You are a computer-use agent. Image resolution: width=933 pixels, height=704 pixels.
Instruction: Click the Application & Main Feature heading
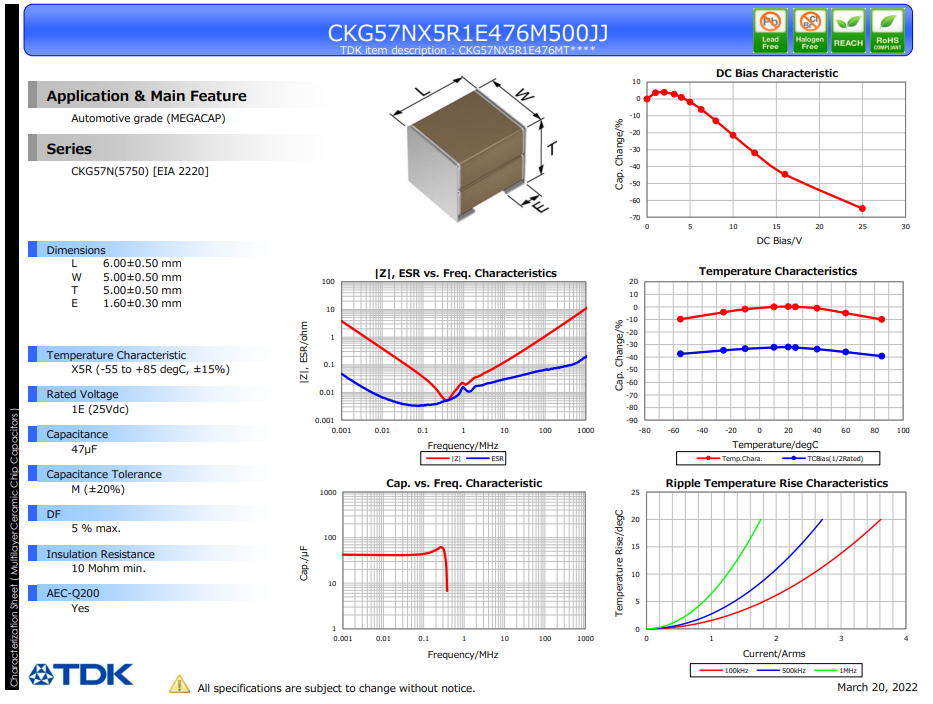point(146,96)
